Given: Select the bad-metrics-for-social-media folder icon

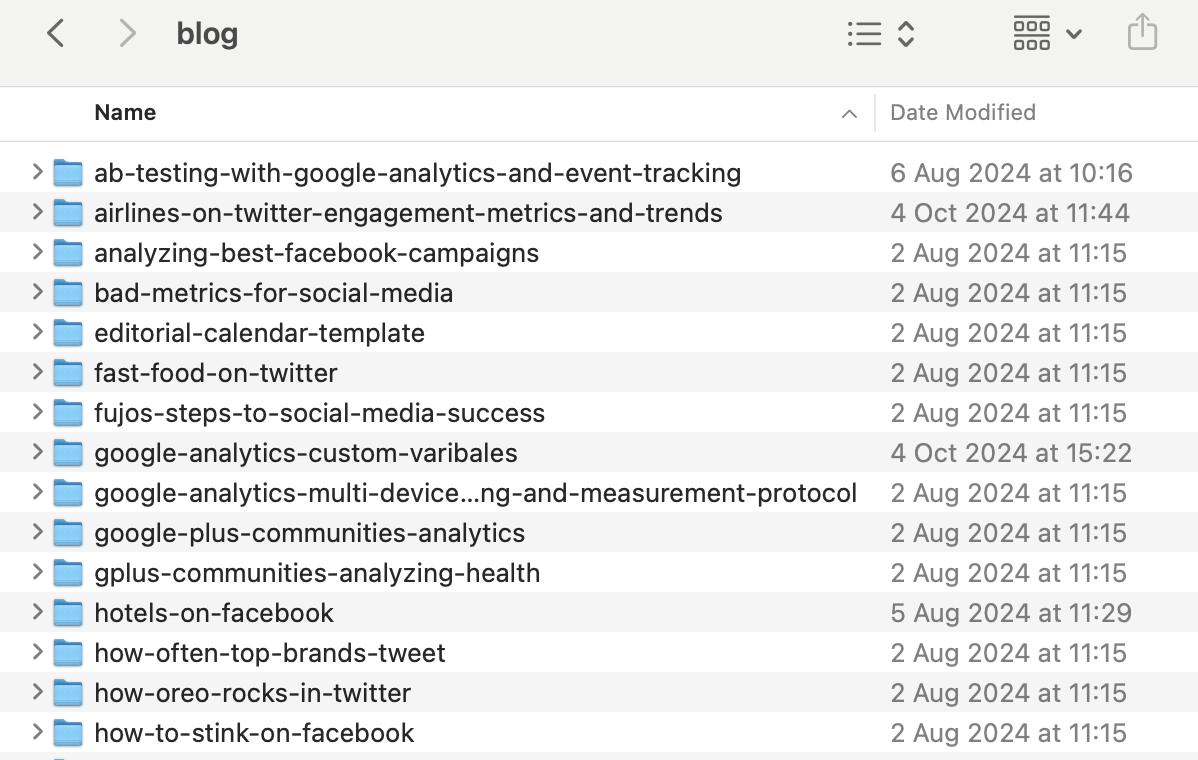Looking at the screenshot, I should 68,293.
